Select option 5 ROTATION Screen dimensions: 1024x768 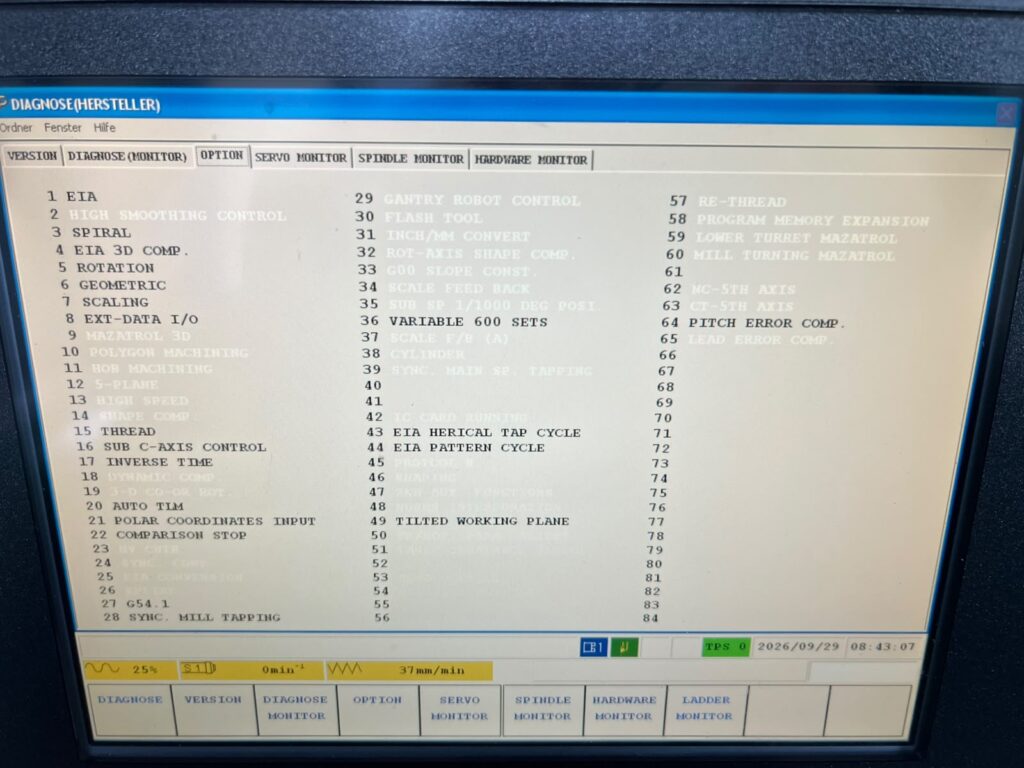click(106, 268)
